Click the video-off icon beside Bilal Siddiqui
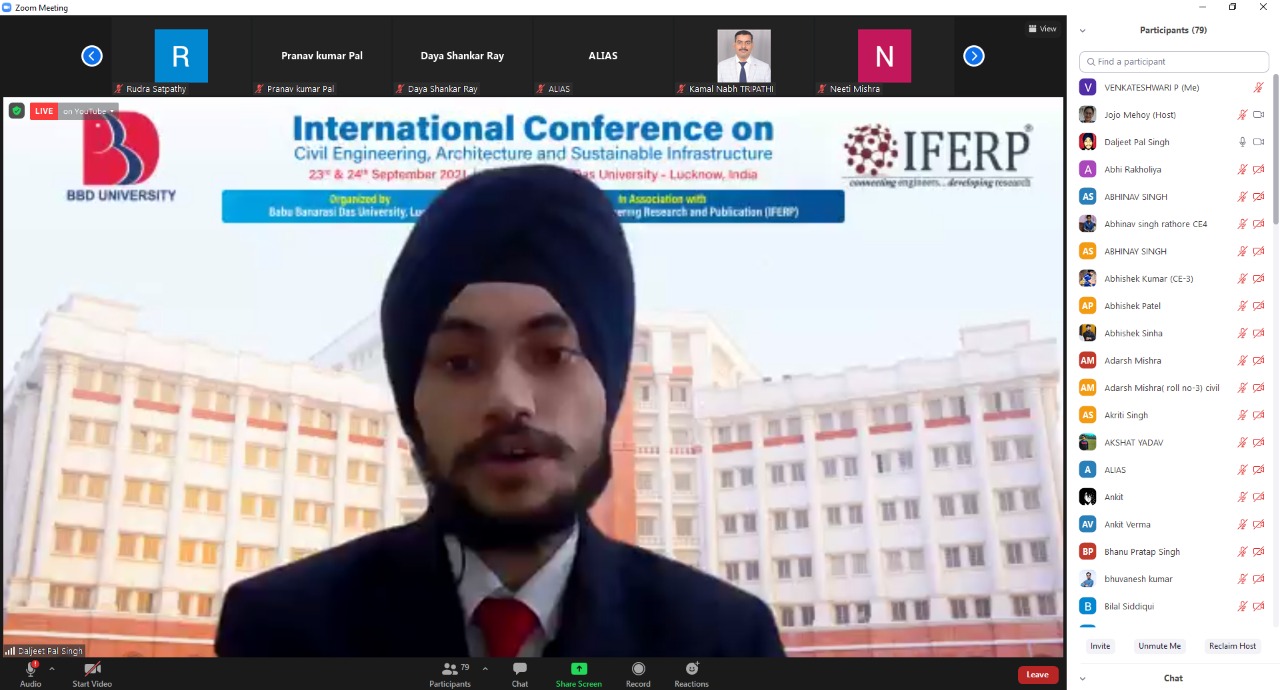Image resolution: width=1280 pixels, height=690 pixels. click(1259, 606)
